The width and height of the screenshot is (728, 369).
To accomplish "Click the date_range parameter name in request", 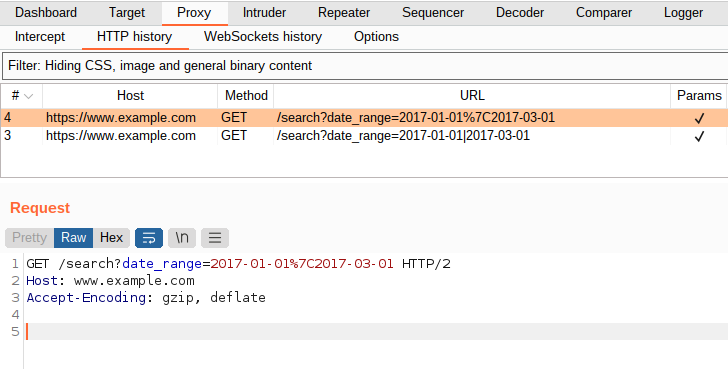I will pyautogui.click(x=162, y=264).
